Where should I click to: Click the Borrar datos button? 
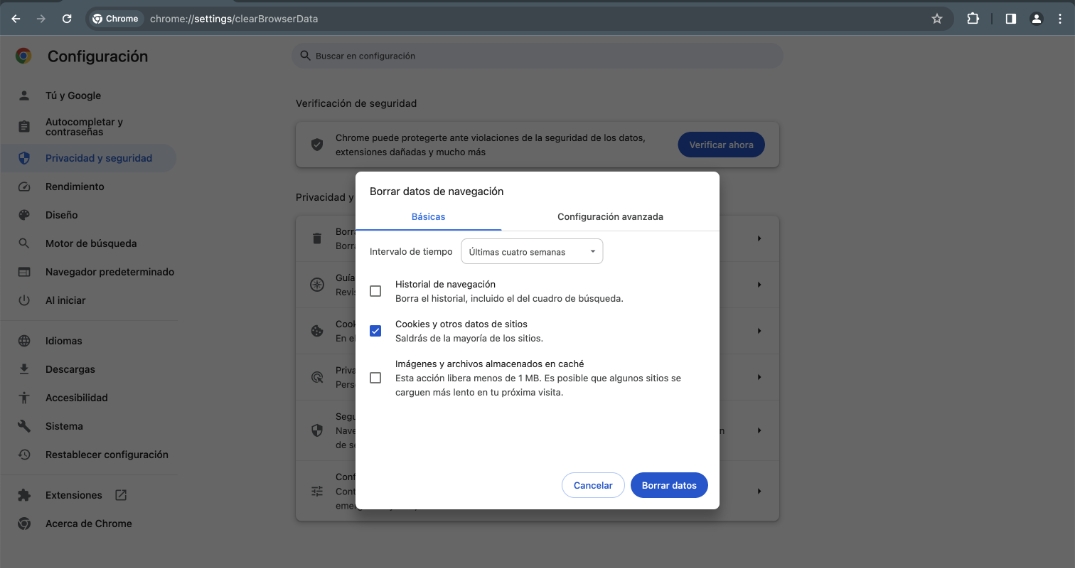[x=669, y=485]
